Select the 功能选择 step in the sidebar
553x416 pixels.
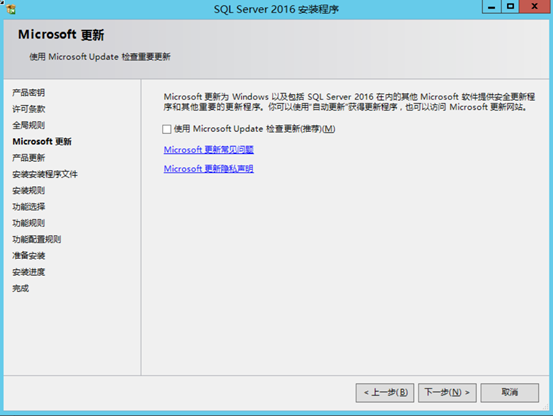pyautogui.click(x=29, y=207)
